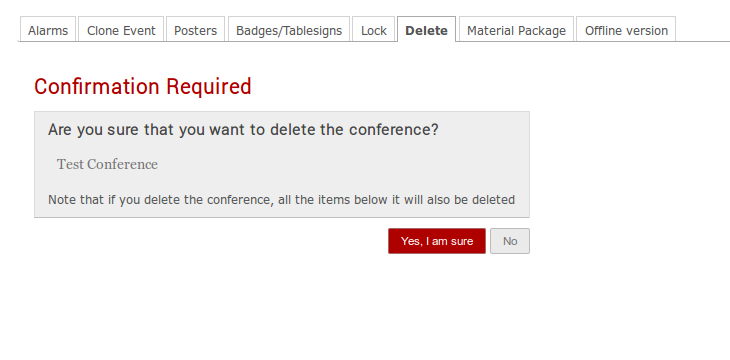The height and width of the screenshot is (360, 730).
Task: Switch to Material Package tab
Action: [x=516, y=30]
